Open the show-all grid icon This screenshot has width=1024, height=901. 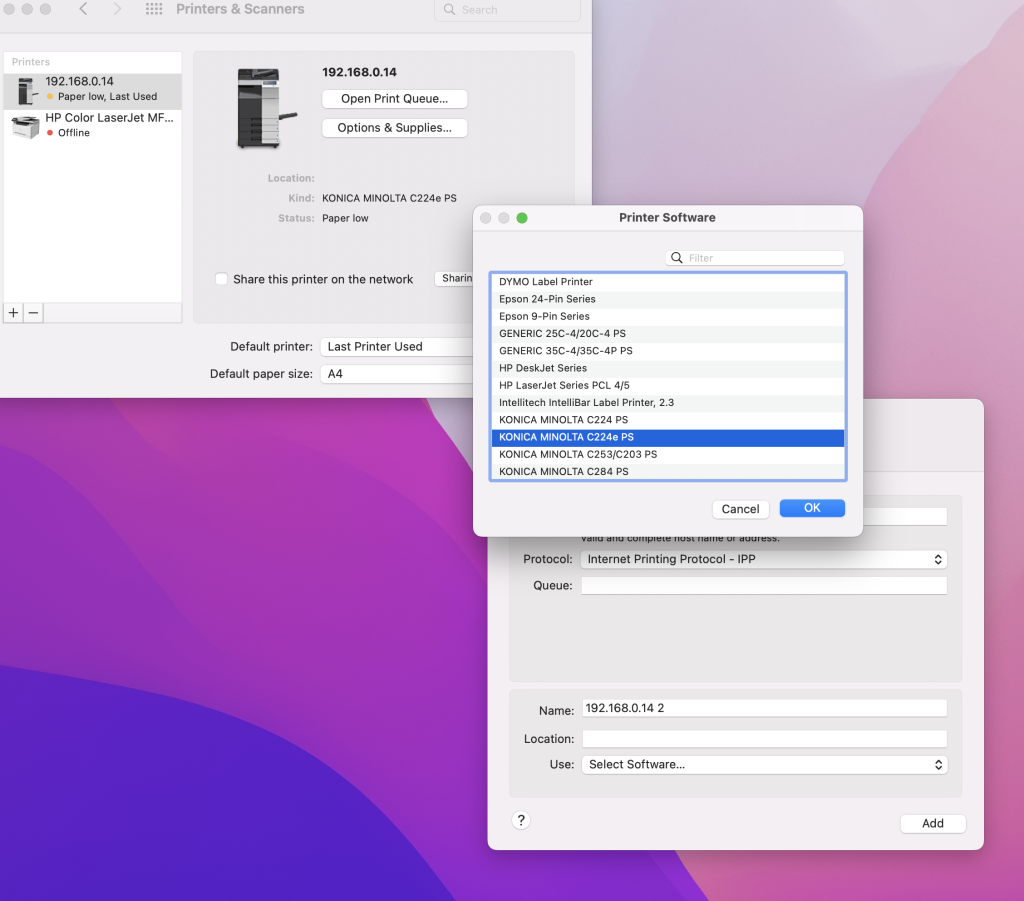[x=154, y=9]
